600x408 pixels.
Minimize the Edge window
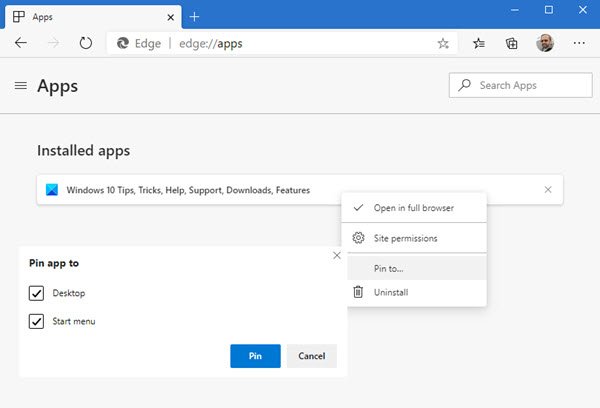515,10
